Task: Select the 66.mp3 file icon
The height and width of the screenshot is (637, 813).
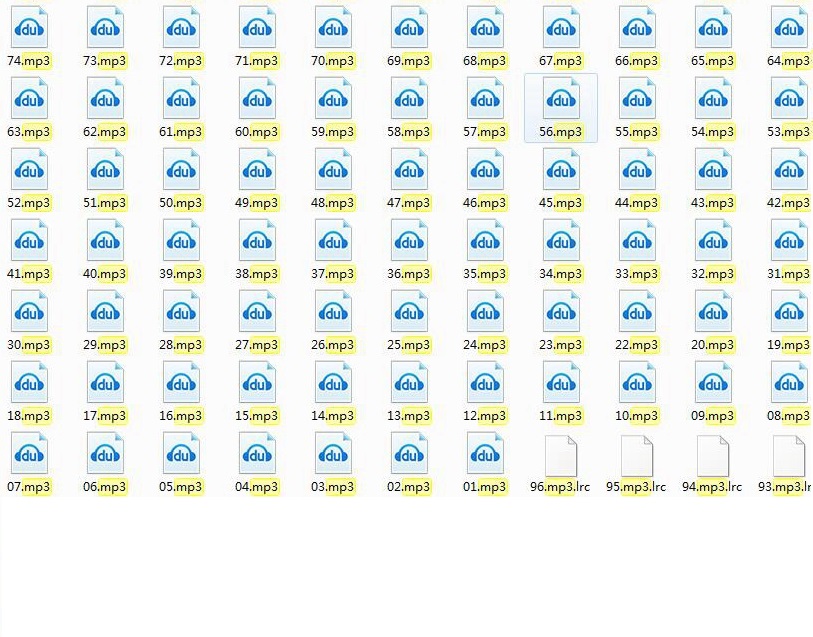Action: coord(637,28)
